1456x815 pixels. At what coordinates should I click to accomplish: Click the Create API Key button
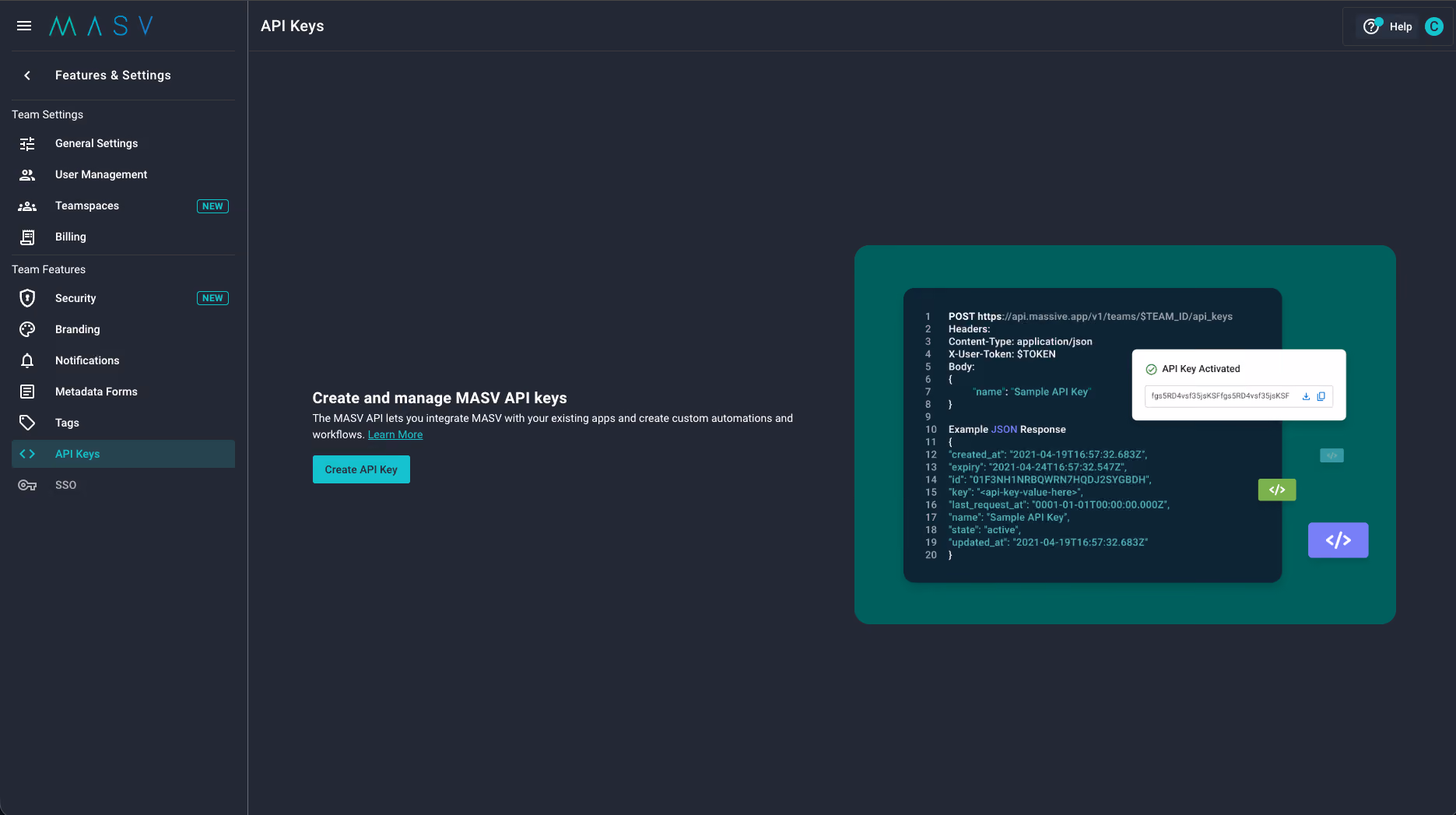coord(361,469)
